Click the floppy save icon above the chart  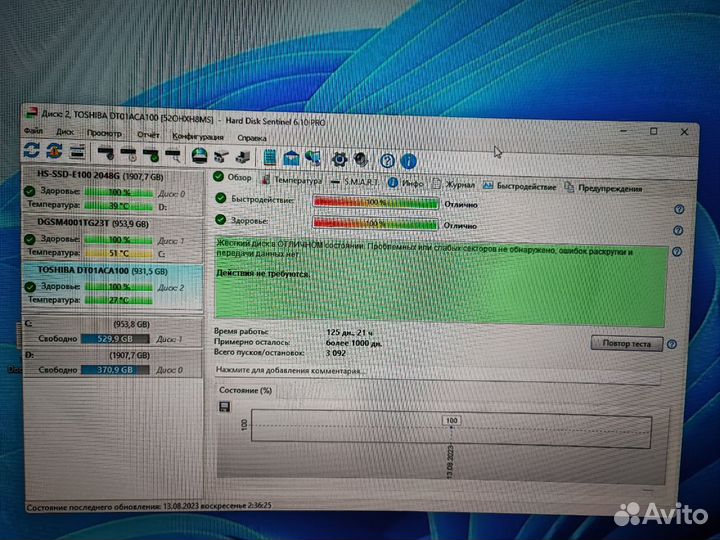225,407
